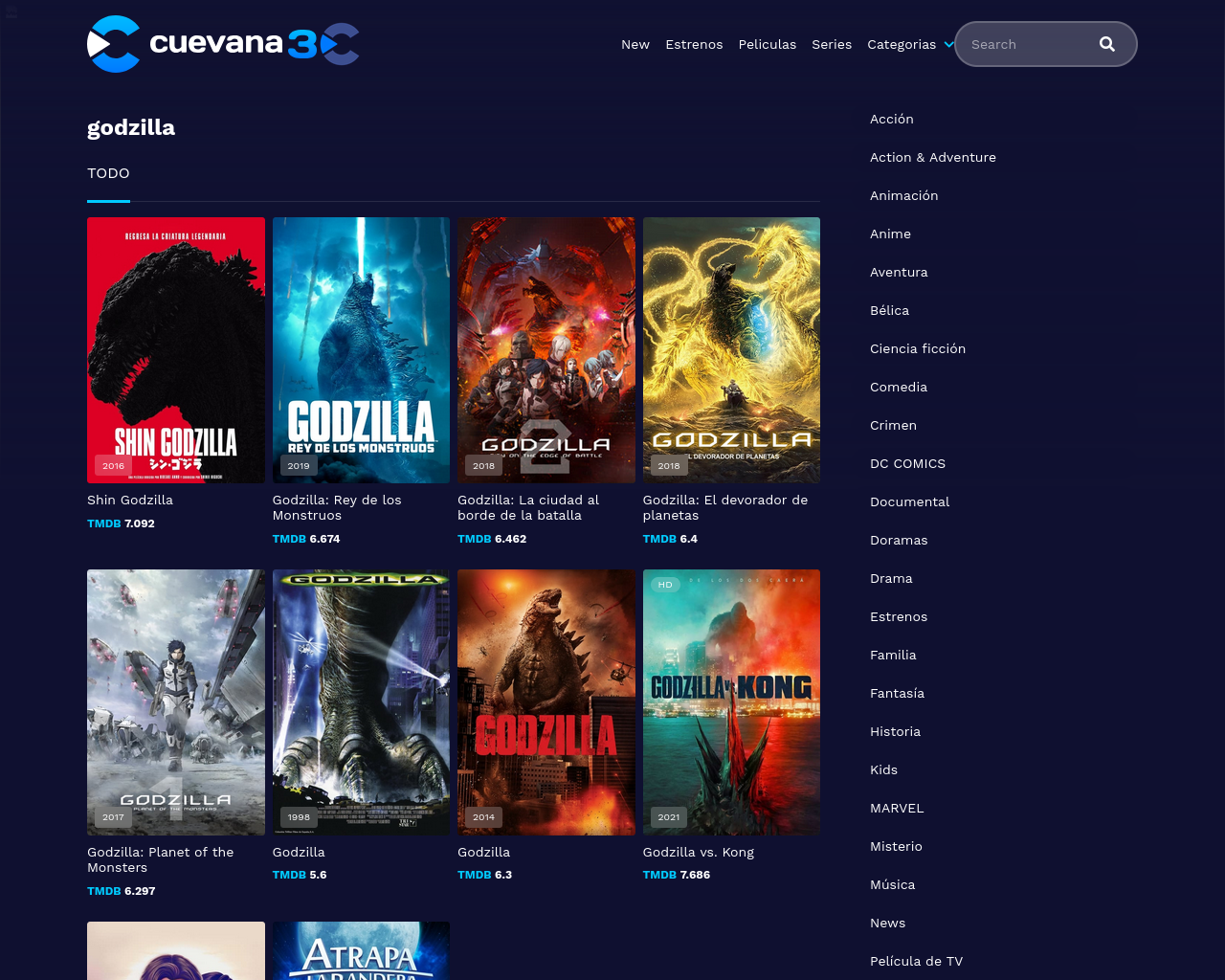This screenshot has width=1225, height=980.
Task: Open the 1998 Godzilla poster
Action: point(361,702)
